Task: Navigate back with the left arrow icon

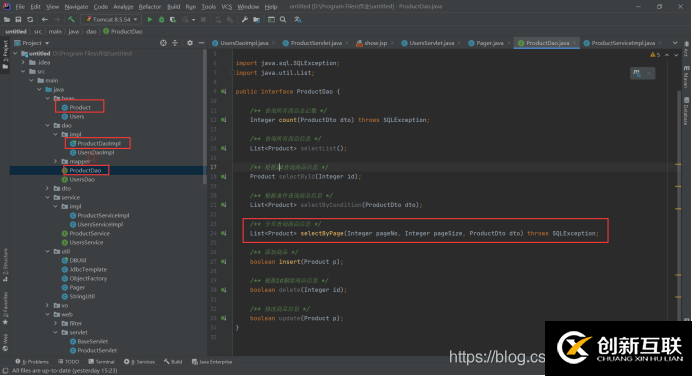Action: 45,19
